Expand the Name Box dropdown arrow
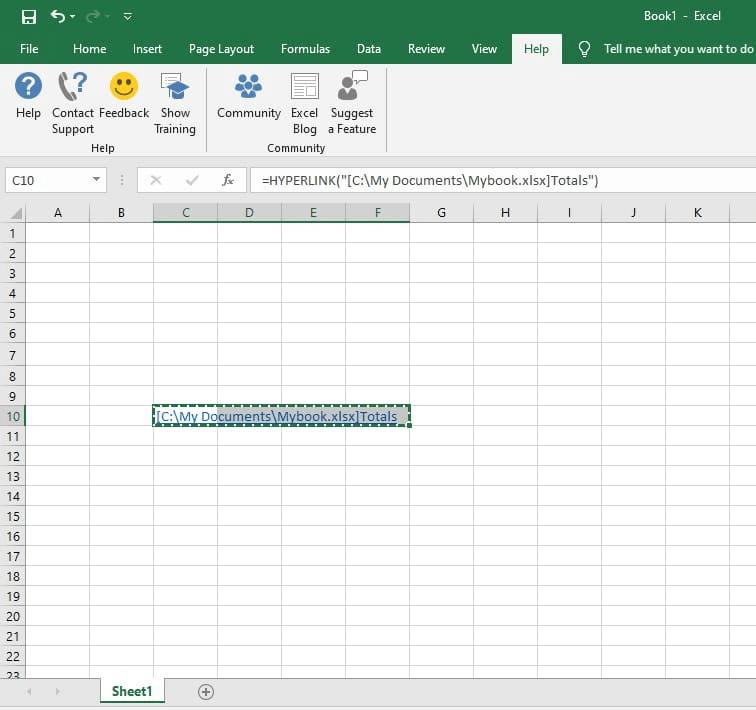 click(96, 179)
